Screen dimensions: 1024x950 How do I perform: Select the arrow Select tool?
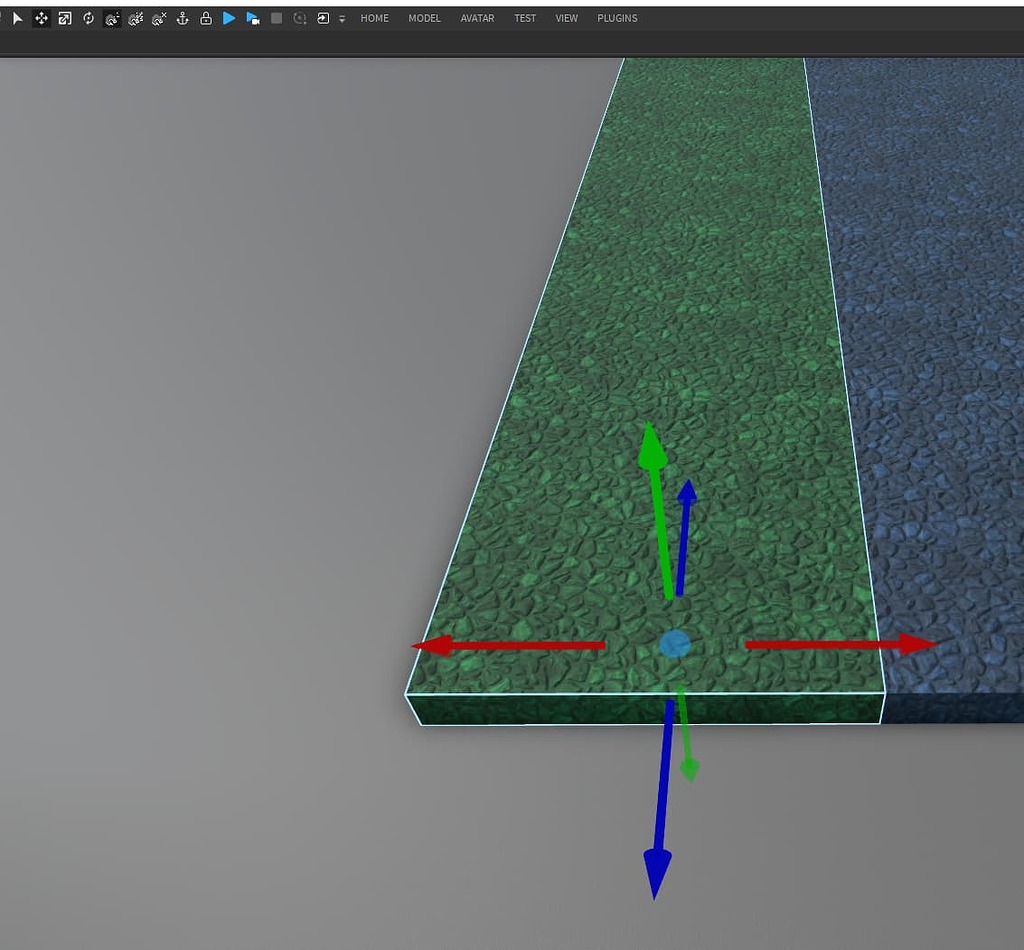tap(17, 18)
